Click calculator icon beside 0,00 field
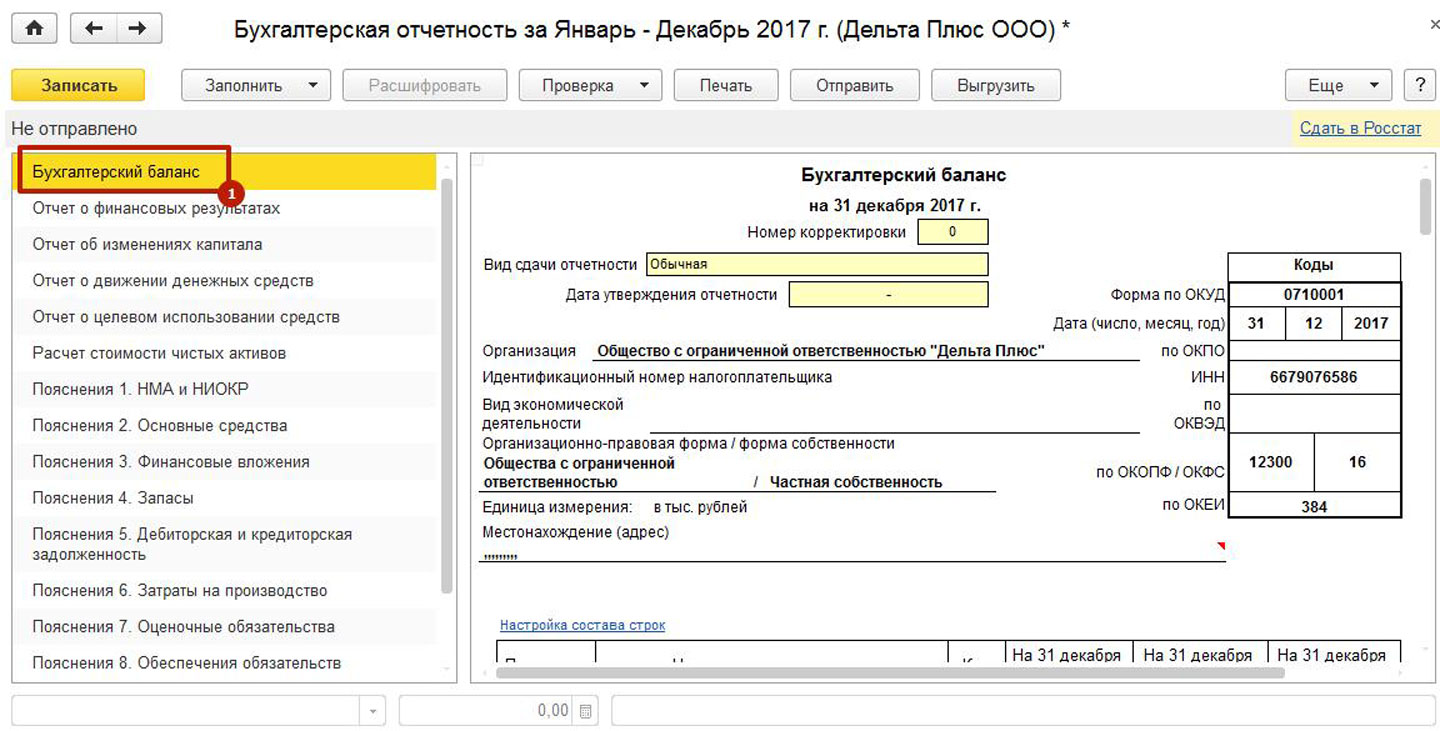This screenshot has width=1440, height=731. click(586, 711)
